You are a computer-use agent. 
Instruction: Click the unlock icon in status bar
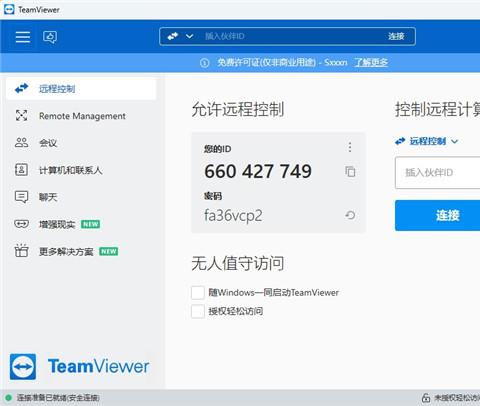[x=426, y=398]
